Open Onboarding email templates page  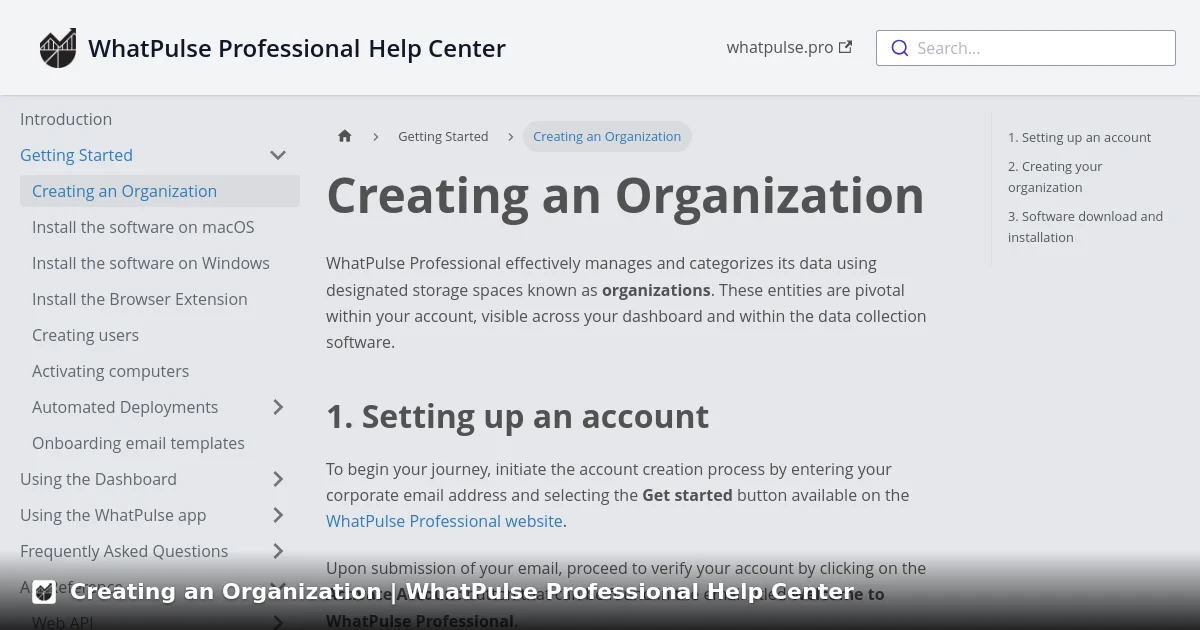click(138, 443)
